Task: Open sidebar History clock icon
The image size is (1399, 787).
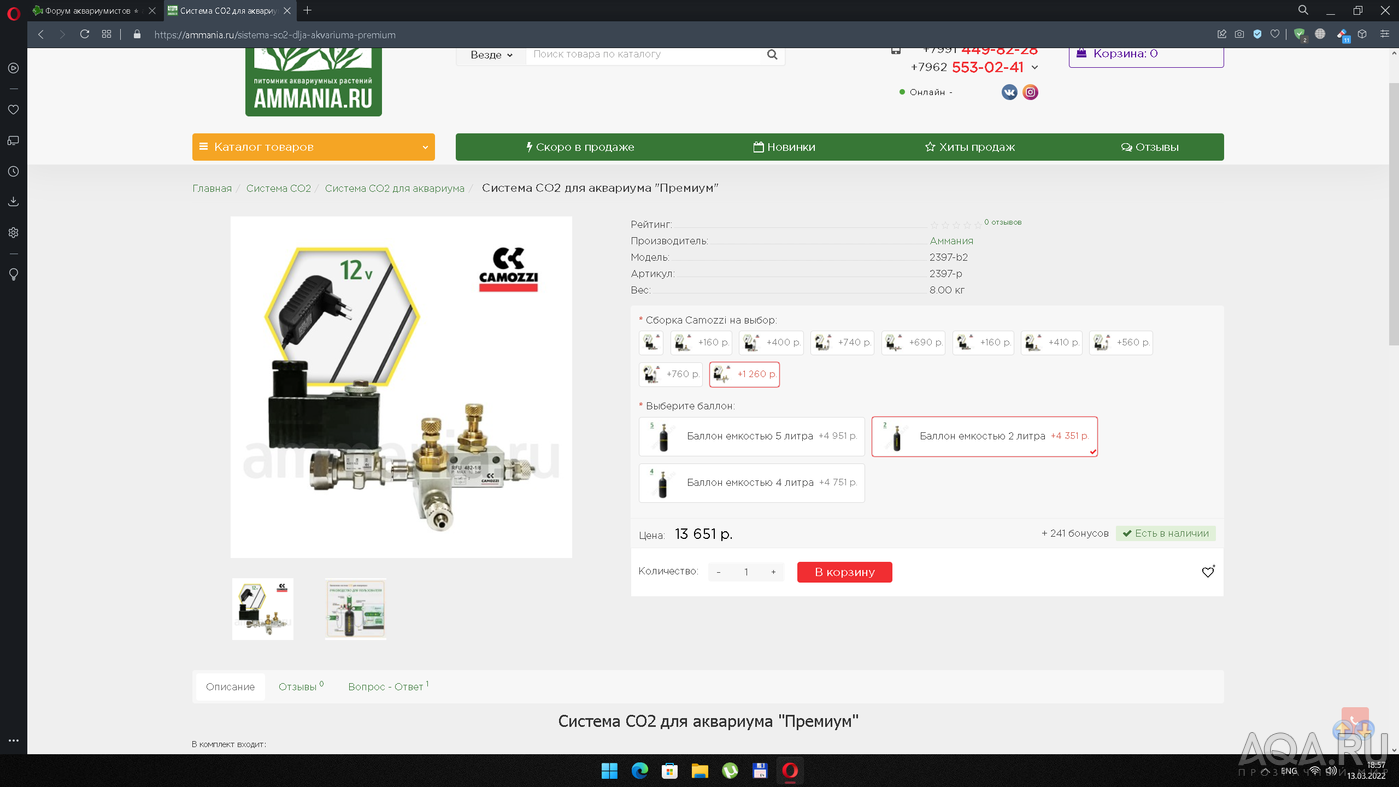Action: point(13,171)
